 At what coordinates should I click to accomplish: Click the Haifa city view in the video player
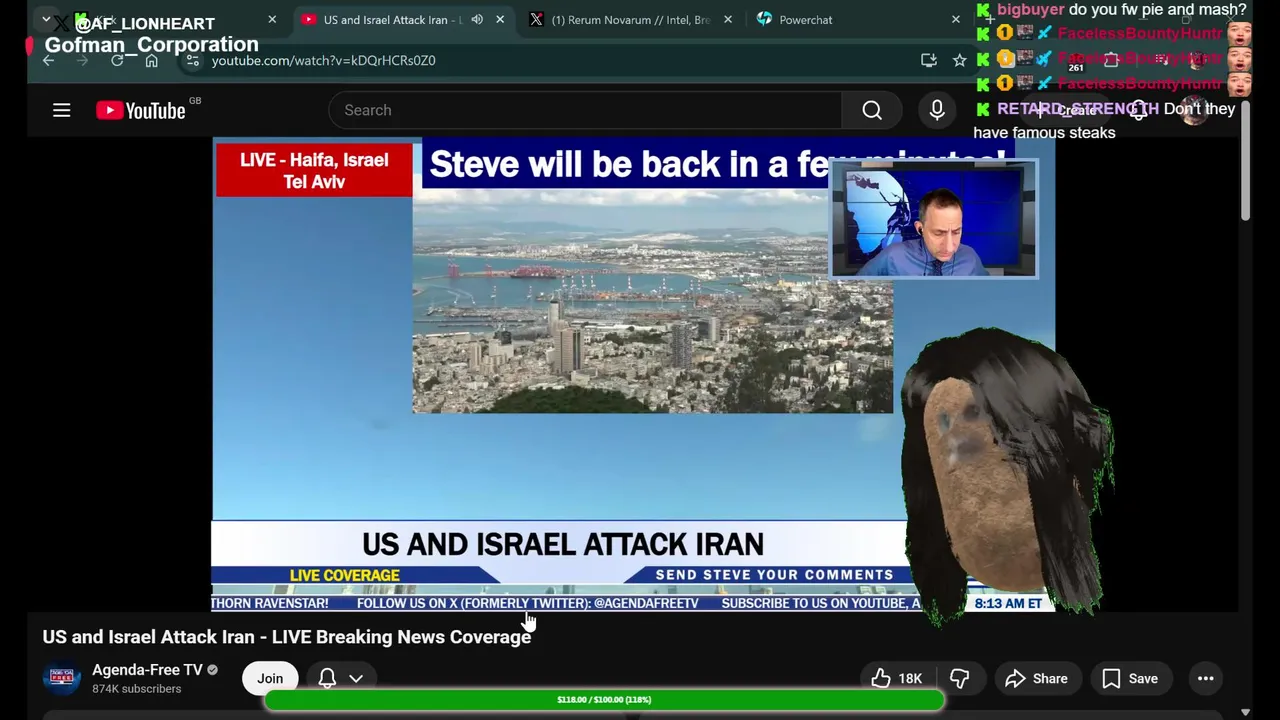click(652, 301)
